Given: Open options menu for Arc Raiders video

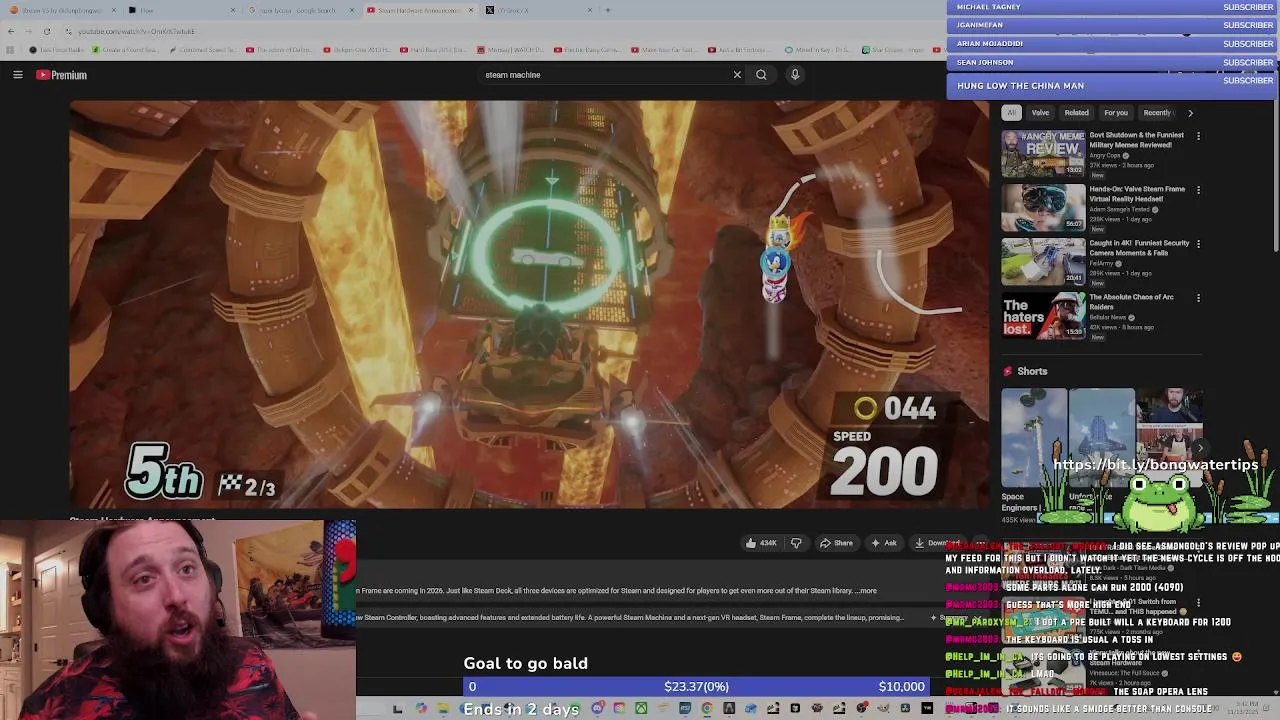Looking at the screenshot, I should (1198, 298).
